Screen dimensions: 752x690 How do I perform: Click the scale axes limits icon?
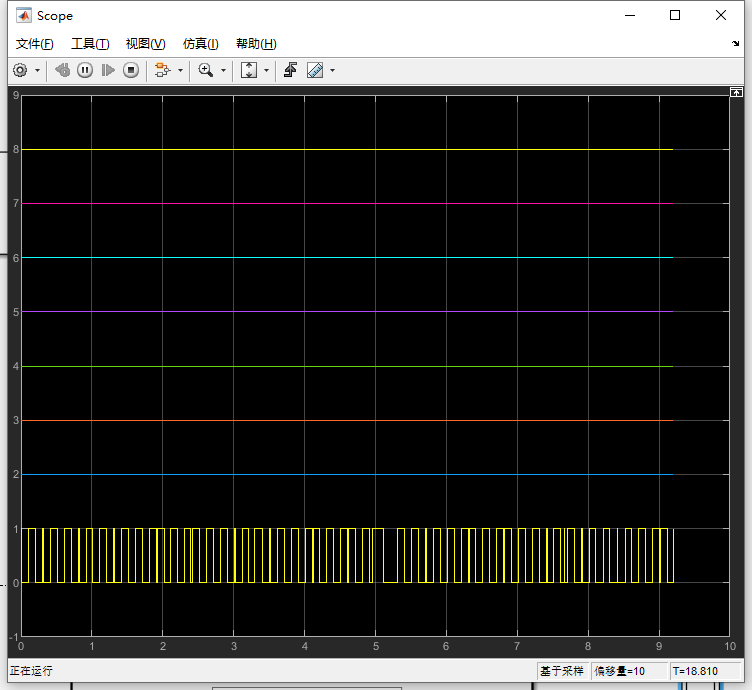249,70
